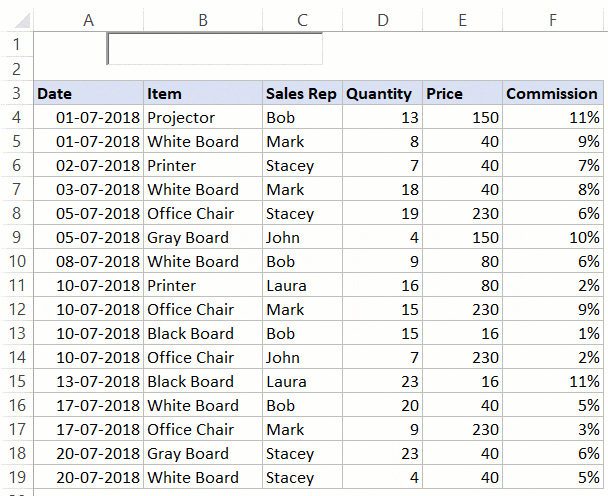Click the Price header cell
Viewport: 608px width, 496px height.
(463, 93)
